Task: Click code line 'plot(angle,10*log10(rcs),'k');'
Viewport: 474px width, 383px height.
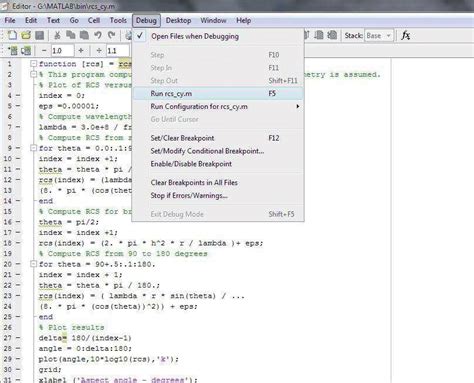Action: pyautogui.click(x=109, y=359)
